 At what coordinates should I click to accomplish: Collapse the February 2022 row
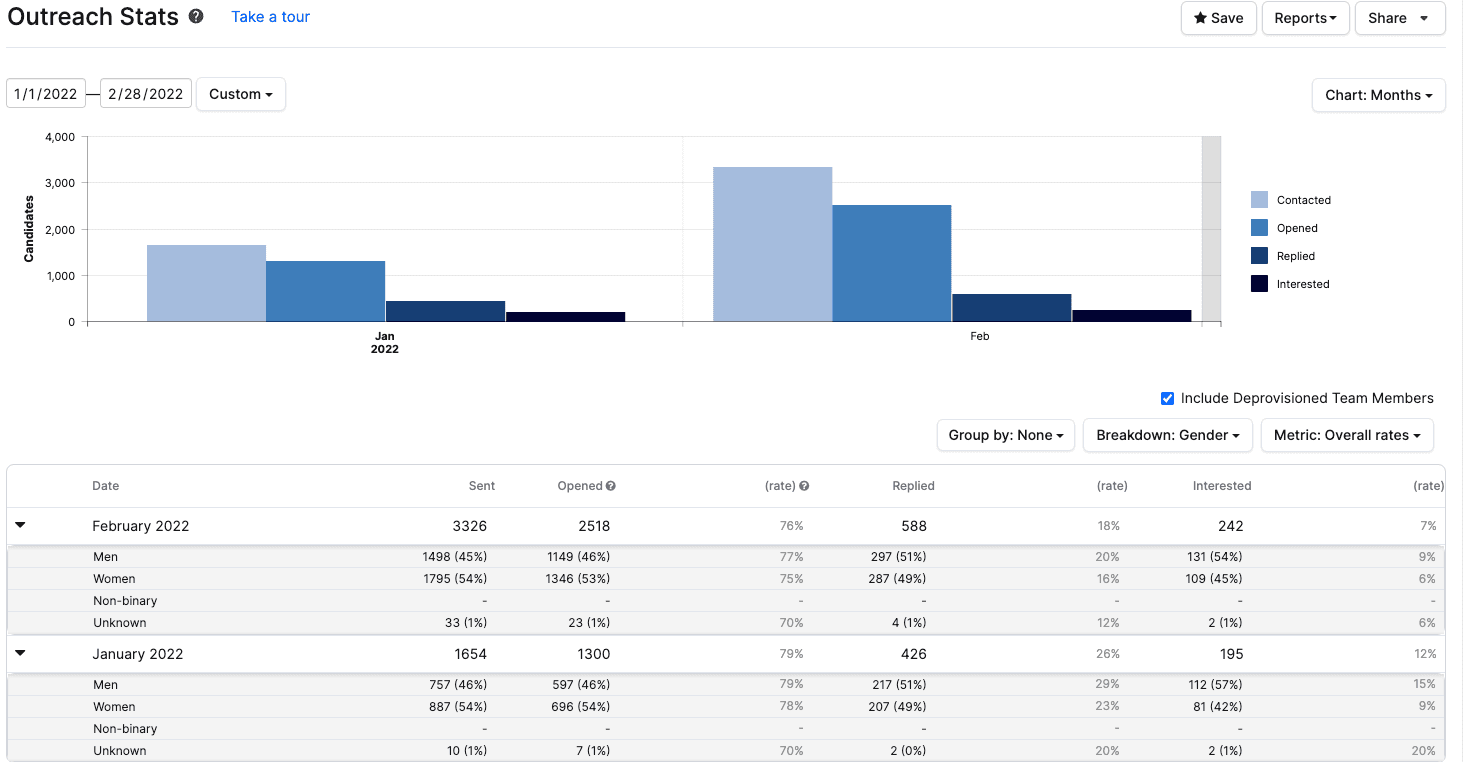[x=20, y=525]
